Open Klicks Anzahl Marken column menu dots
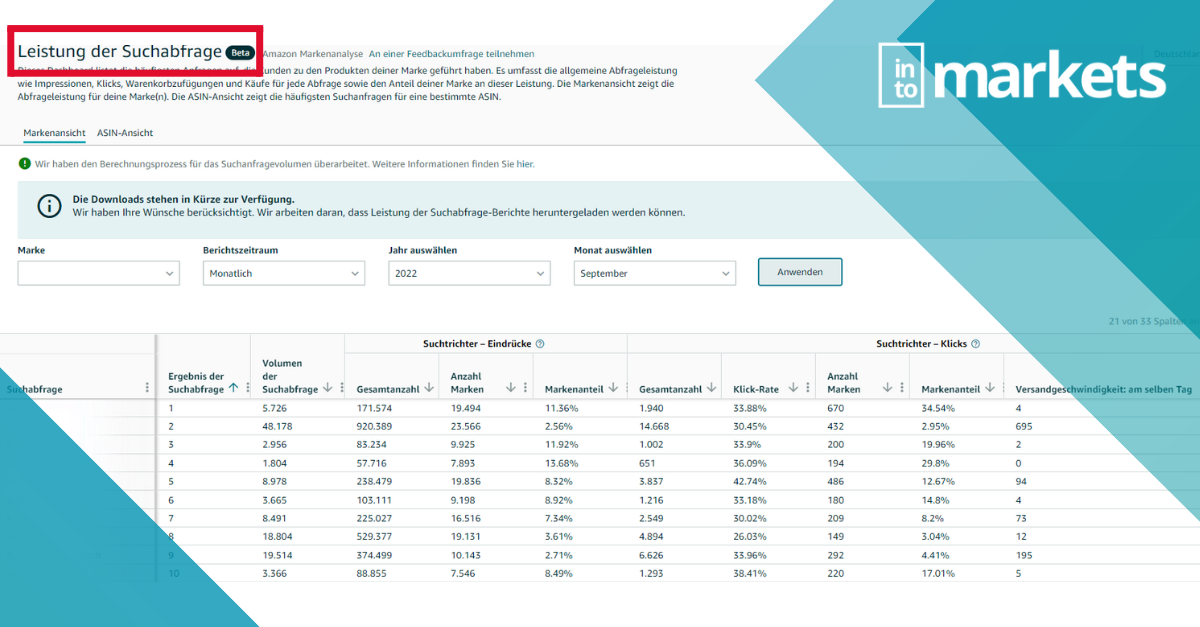1200x627 pixels. (901, 388)
